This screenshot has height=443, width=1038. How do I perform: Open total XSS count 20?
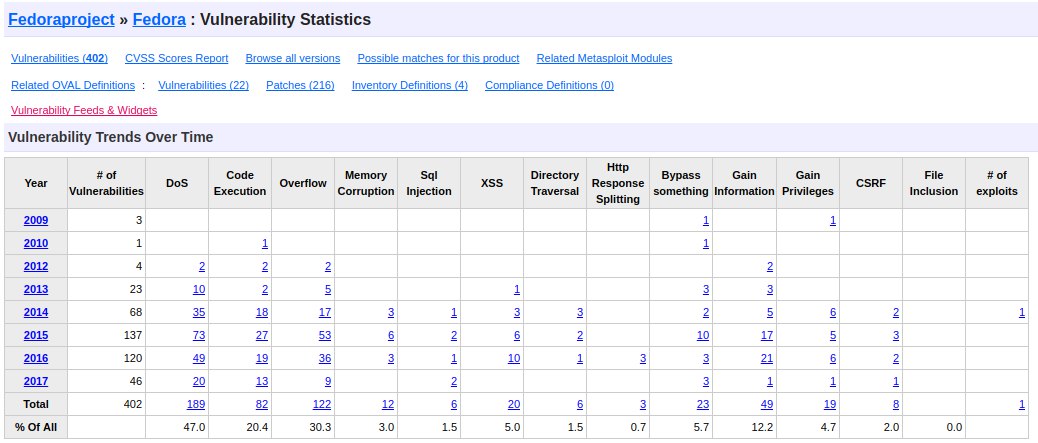coord(514,404)
